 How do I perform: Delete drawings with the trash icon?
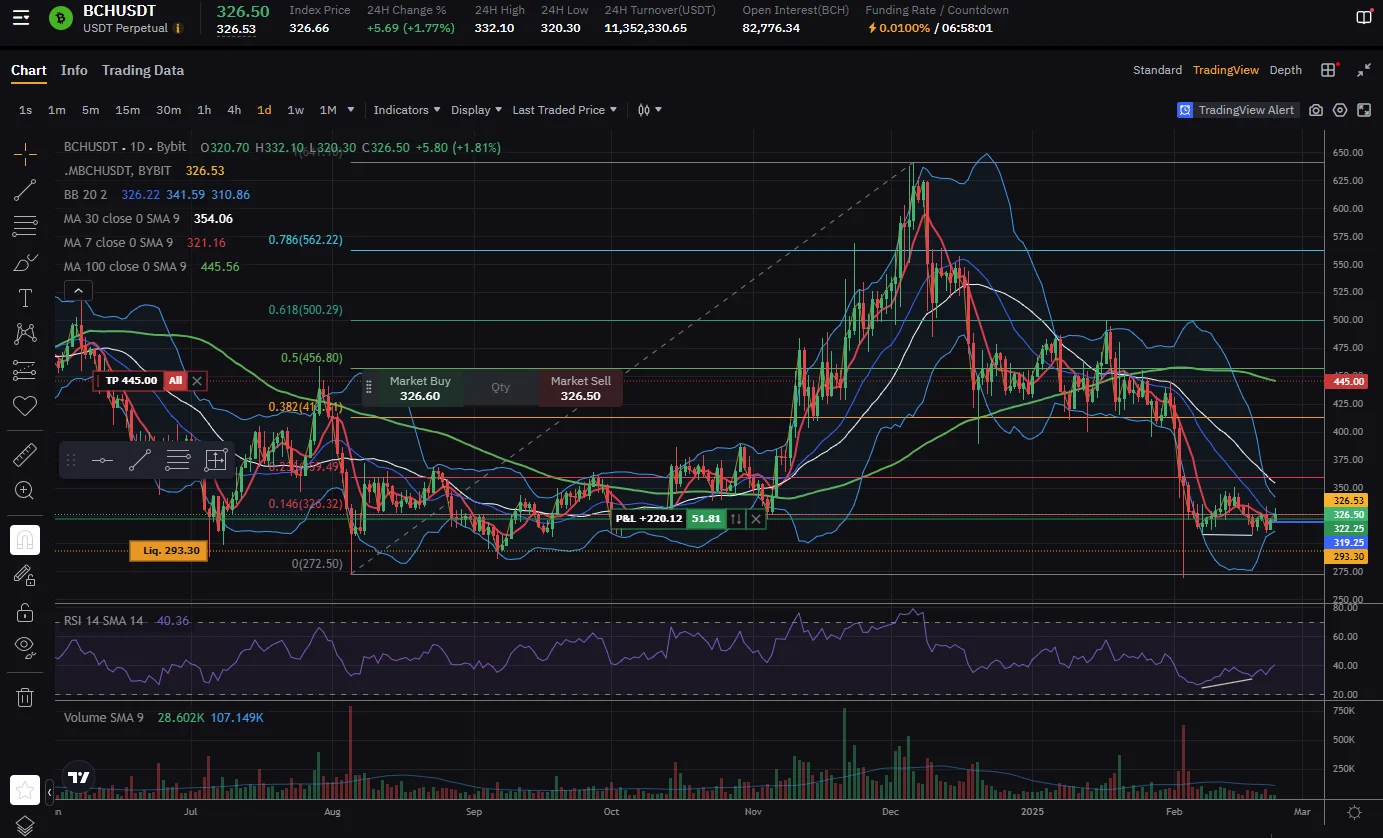pos(25,697)
